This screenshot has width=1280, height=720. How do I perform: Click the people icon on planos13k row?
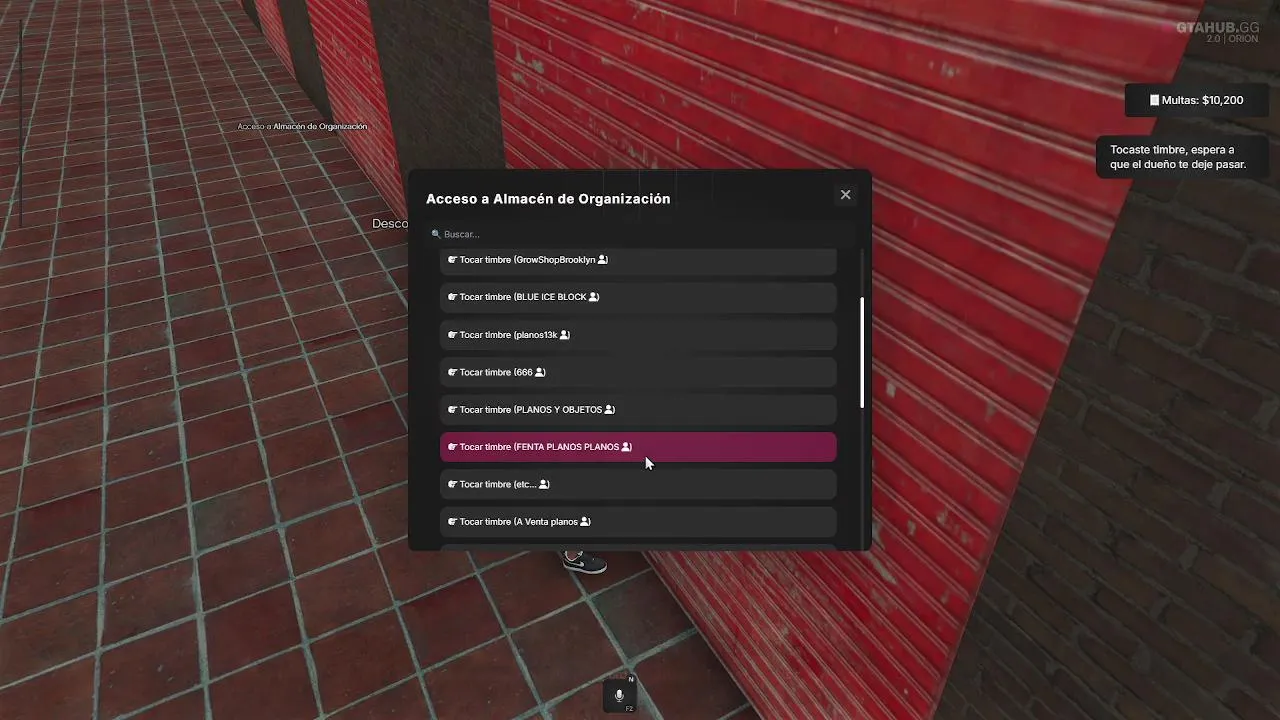click(x=565, y=335)
